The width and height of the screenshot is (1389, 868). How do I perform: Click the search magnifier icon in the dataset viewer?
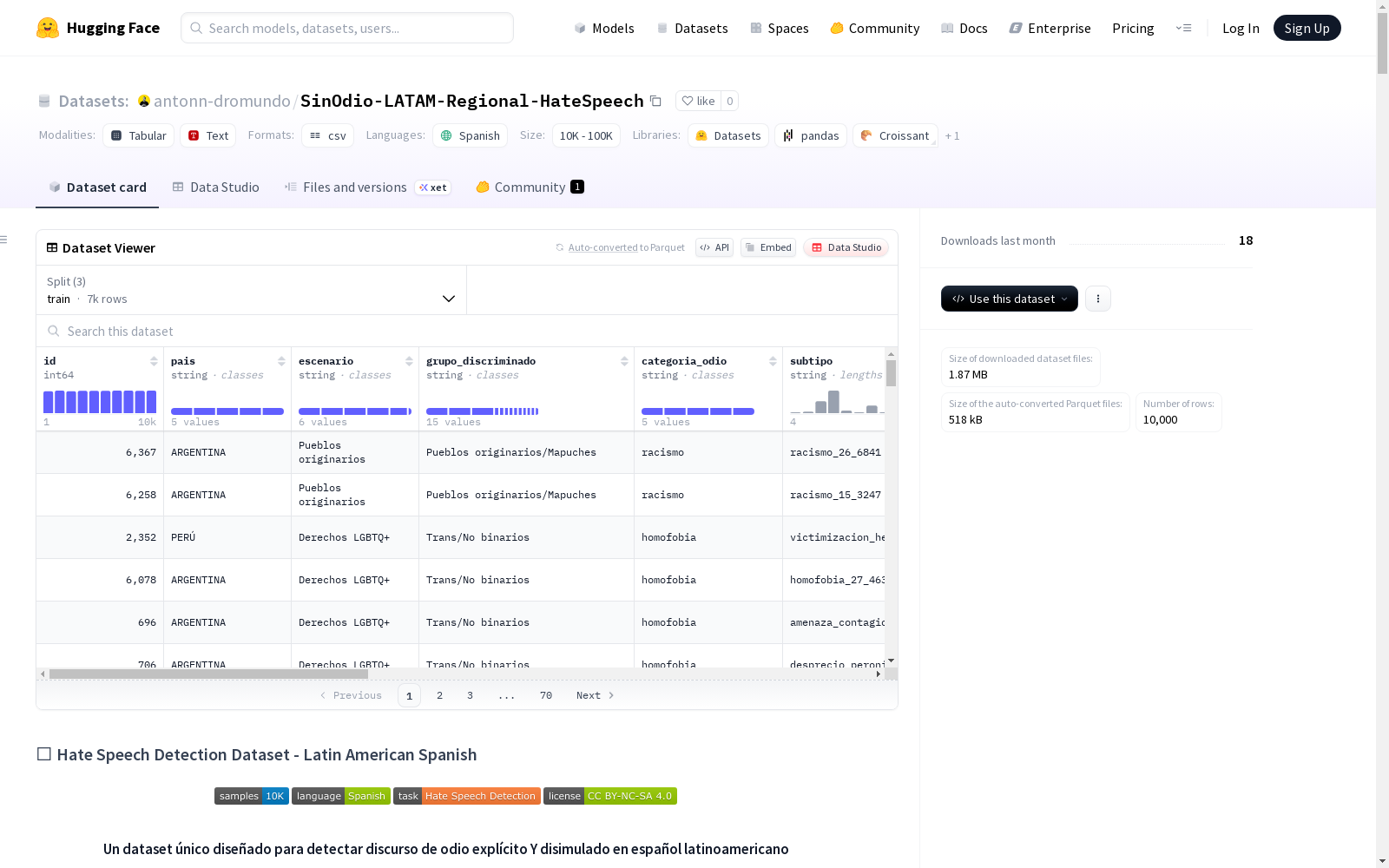(54, 331)
